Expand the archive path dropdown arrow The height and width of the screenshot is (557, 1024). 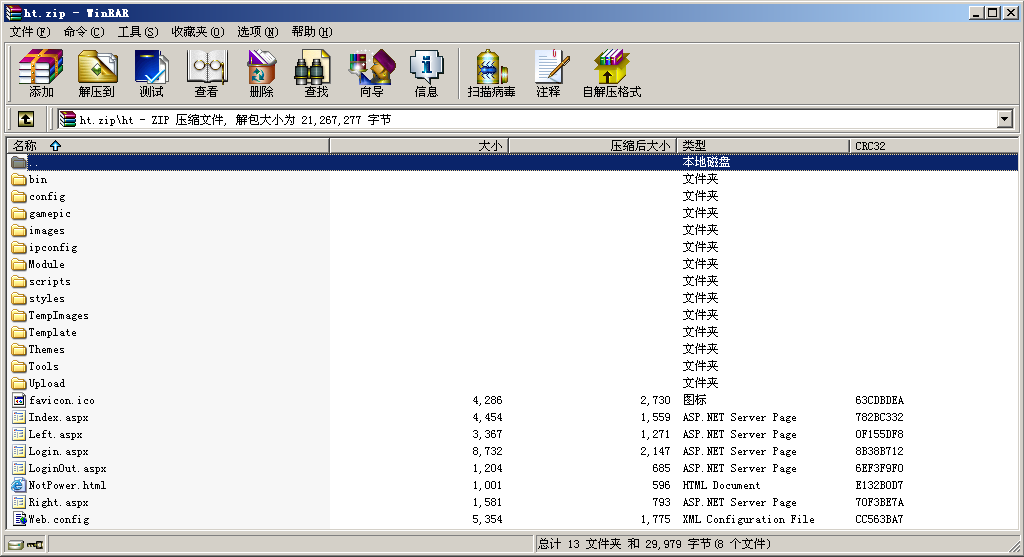(1004, 120)
